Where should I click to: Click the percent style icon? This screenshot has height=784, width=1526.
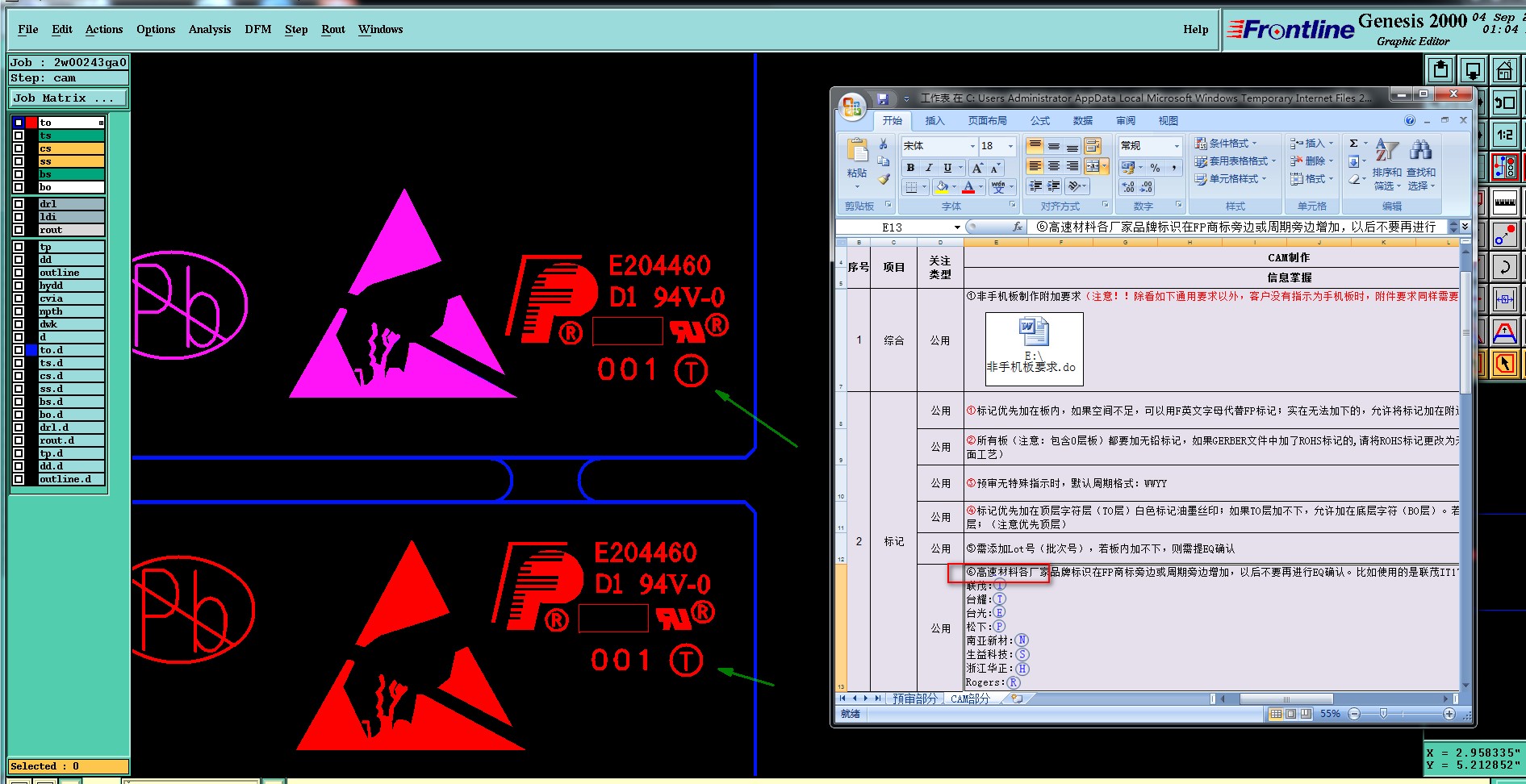[x=1155, y=168]
